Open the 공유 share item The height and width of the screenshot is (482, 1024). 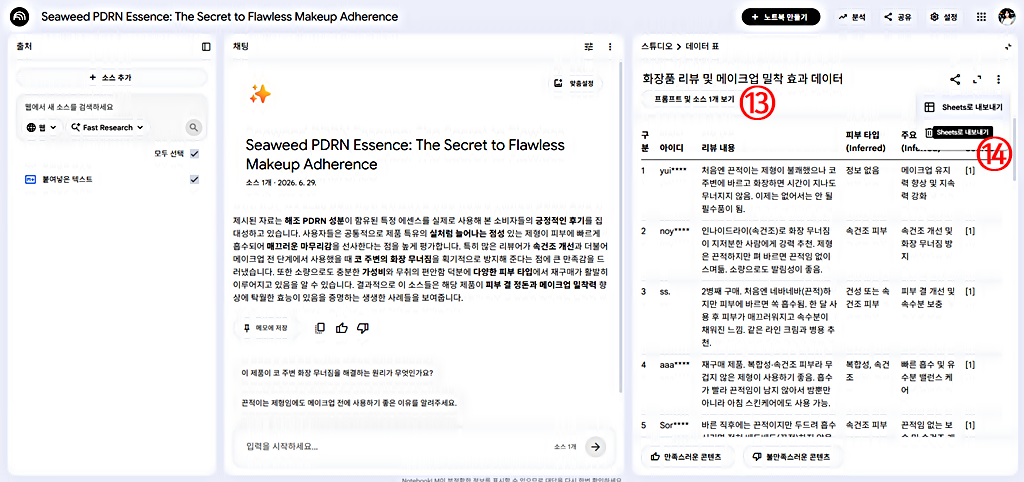[x=898, y=18]
